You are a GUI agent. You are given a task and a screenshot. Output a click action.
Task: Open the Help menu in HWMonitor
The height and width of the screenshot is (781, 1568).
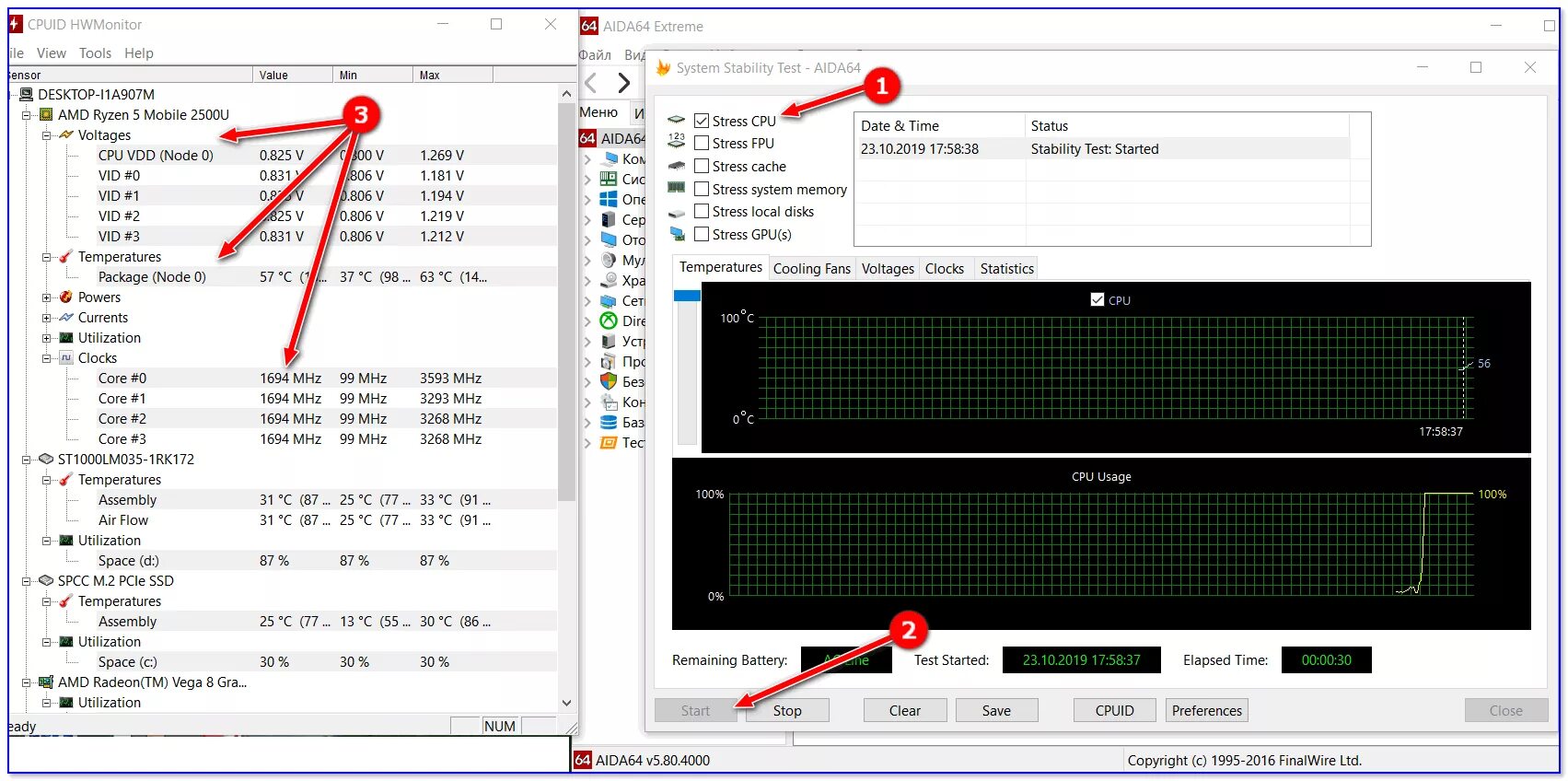point(139,53)
